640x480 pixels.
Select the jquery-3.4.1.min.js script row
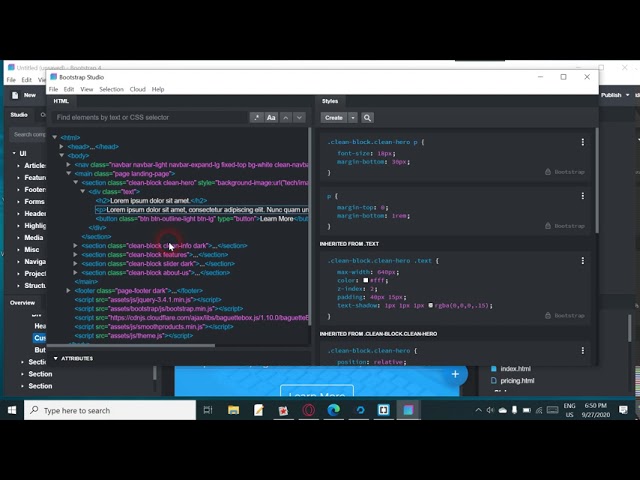[x=148, y=300]
